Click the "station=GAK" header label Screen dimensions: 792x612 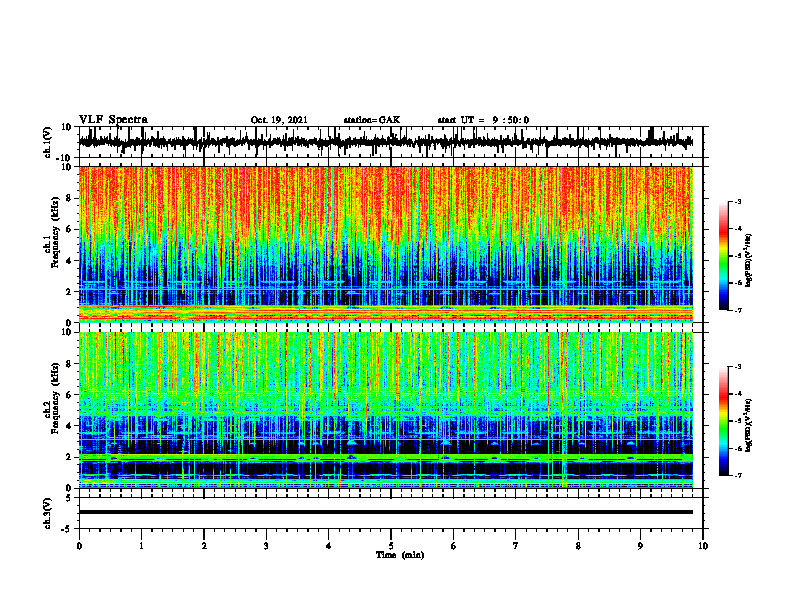(372, 120)
